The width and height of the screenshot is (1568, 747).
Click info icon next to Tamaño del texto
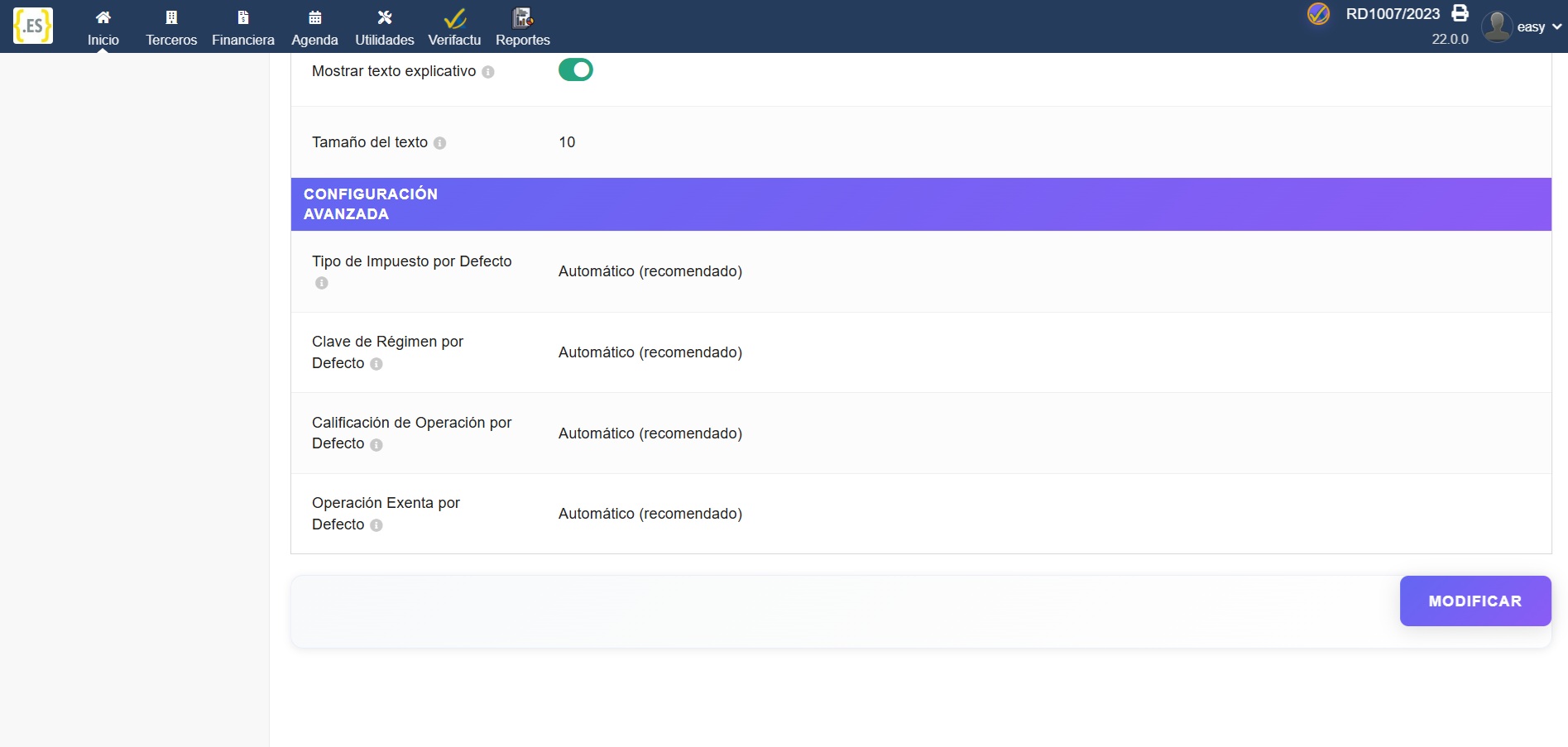(x=440, y=143)
